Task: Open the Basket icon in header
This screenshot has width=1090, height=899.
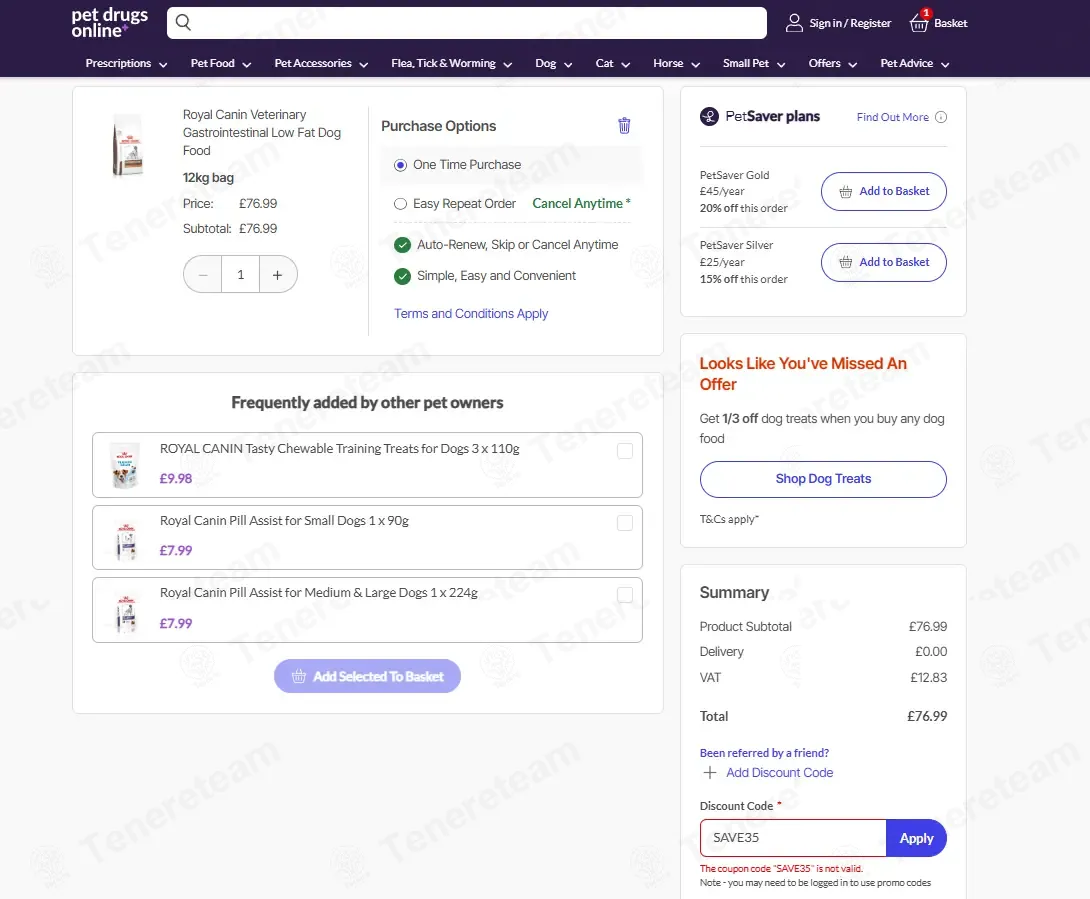Action: [x=919, y=23]
